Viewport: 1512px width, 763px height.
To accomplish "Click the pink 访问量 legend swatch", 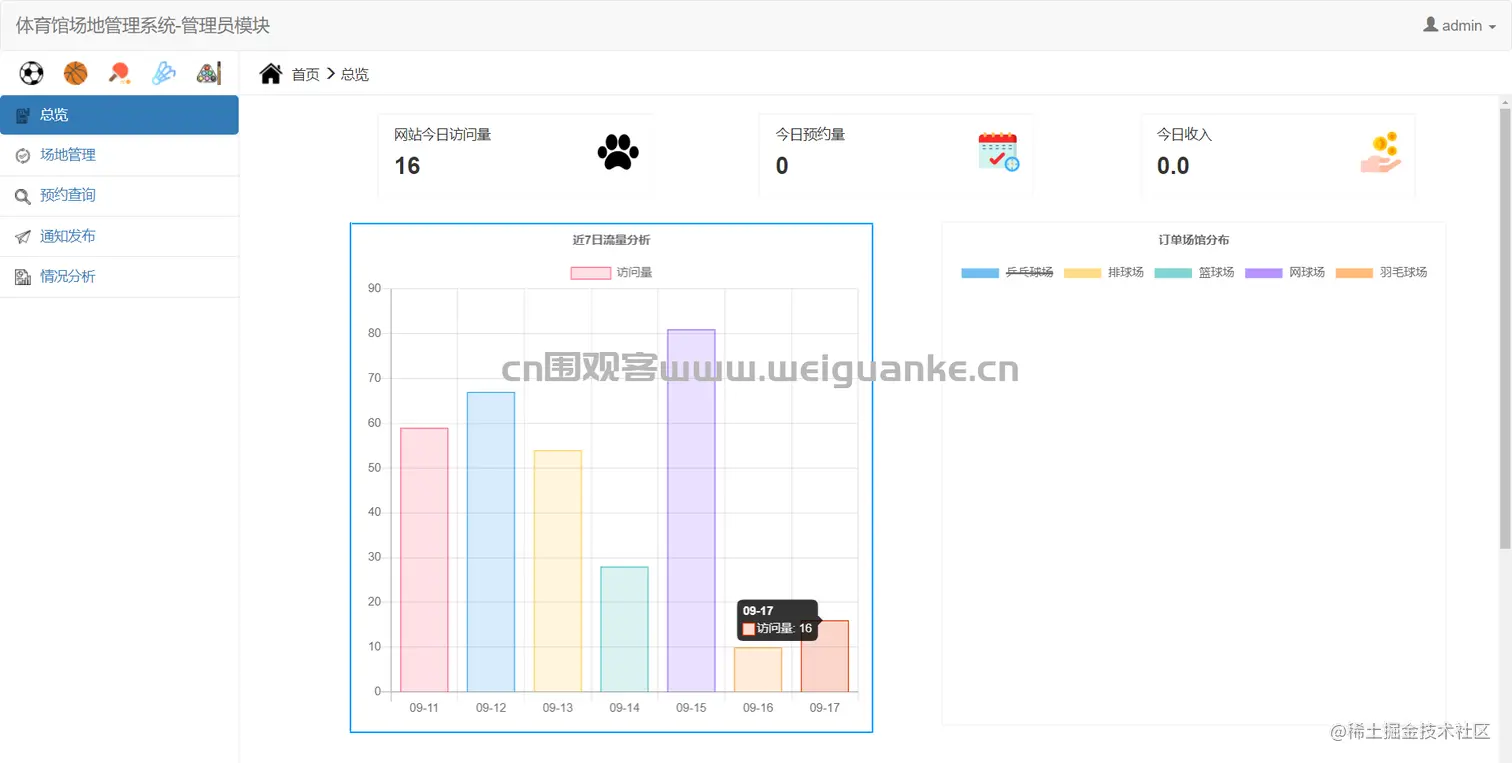I will (x=590, y=273).
